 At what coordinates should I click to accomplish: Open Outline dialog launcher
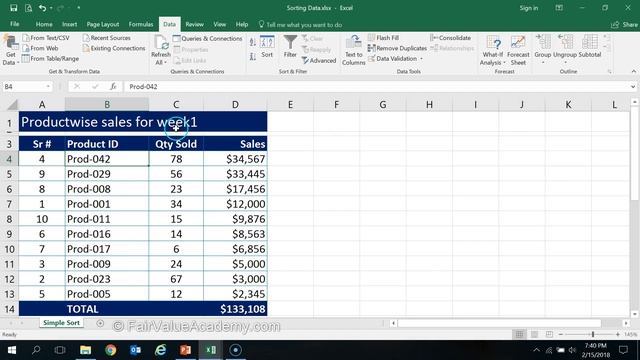point(610,72)
